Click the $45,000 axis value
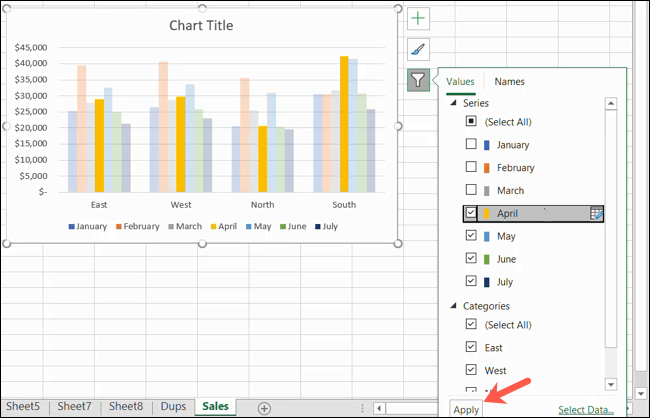Viewport: 650px width, 418px height. pos(31,47)
